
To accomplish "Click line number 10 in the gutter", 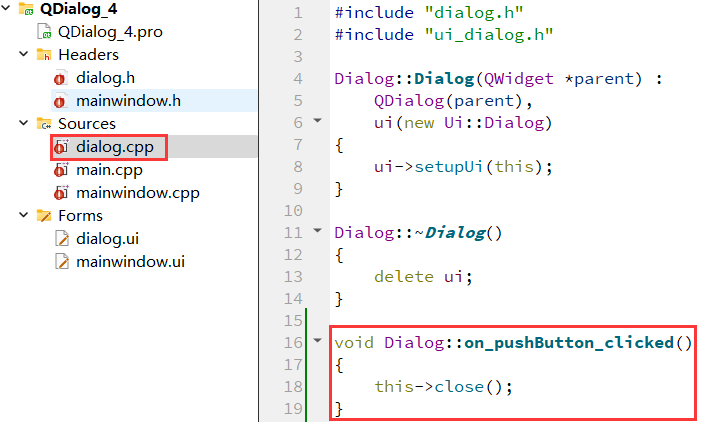I will (293, 210).
